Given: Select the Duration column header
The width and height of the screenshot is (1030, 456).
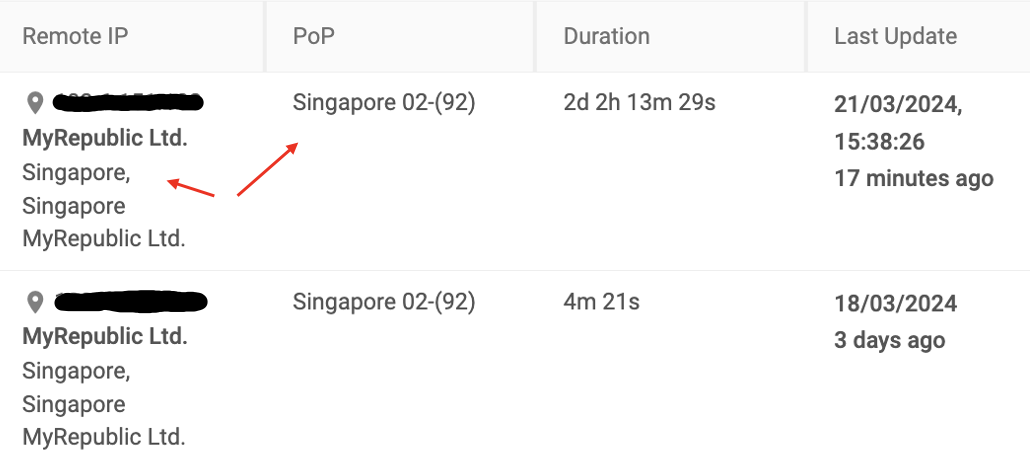Looking at the screenshot, I should (x=606, y=36).
